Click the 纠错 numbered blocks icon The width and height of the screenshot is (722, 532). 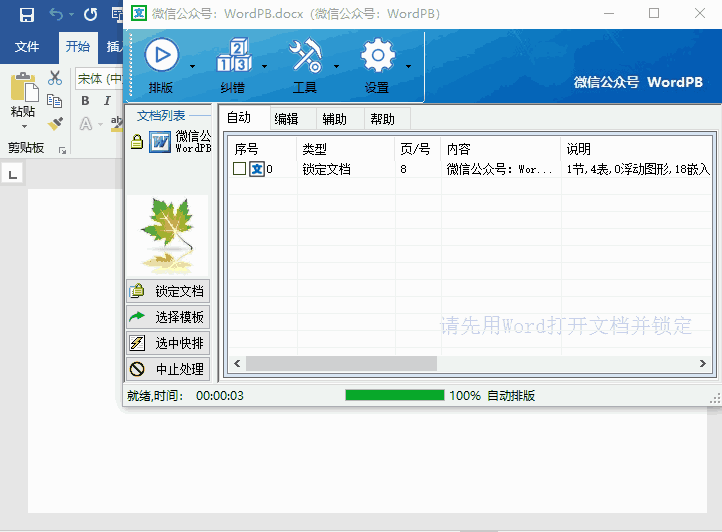tap(234, 55)
